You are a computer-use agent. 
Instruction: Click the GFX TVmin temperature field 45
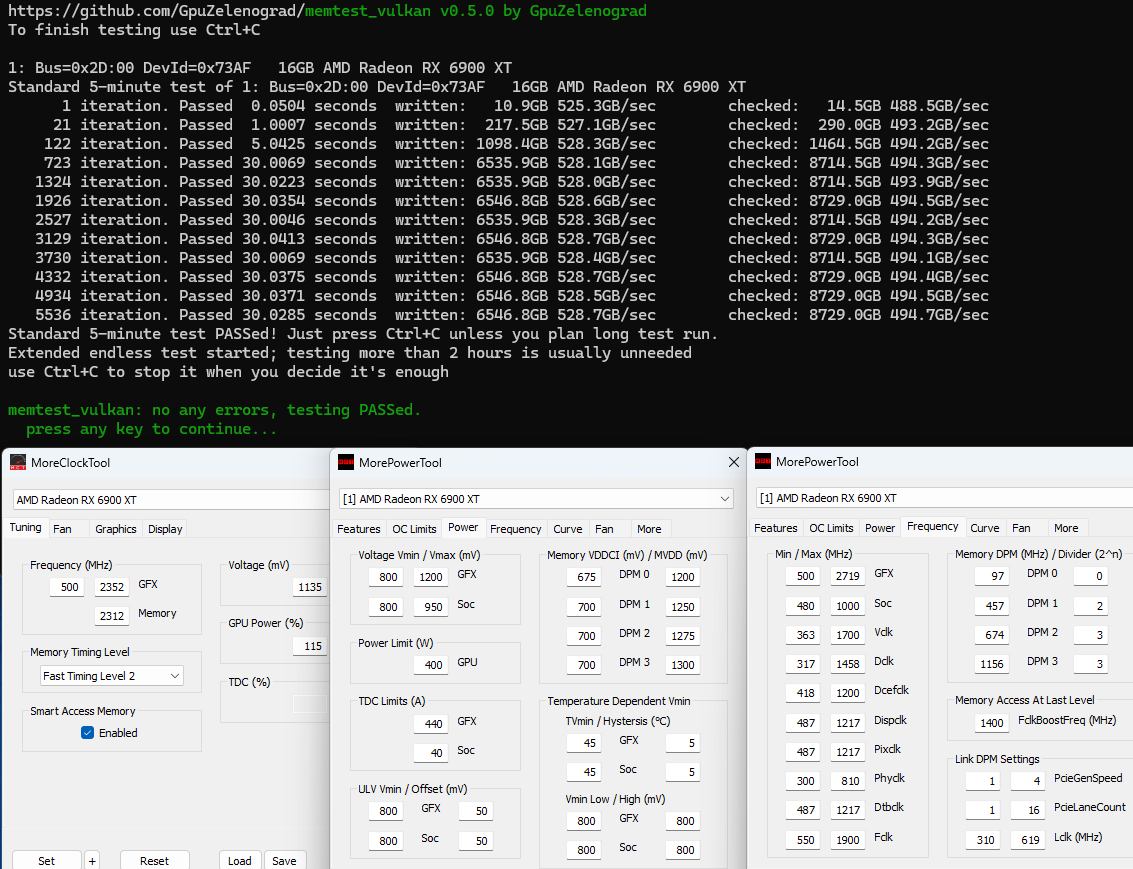pyautogui.click(x=585, y=743)
